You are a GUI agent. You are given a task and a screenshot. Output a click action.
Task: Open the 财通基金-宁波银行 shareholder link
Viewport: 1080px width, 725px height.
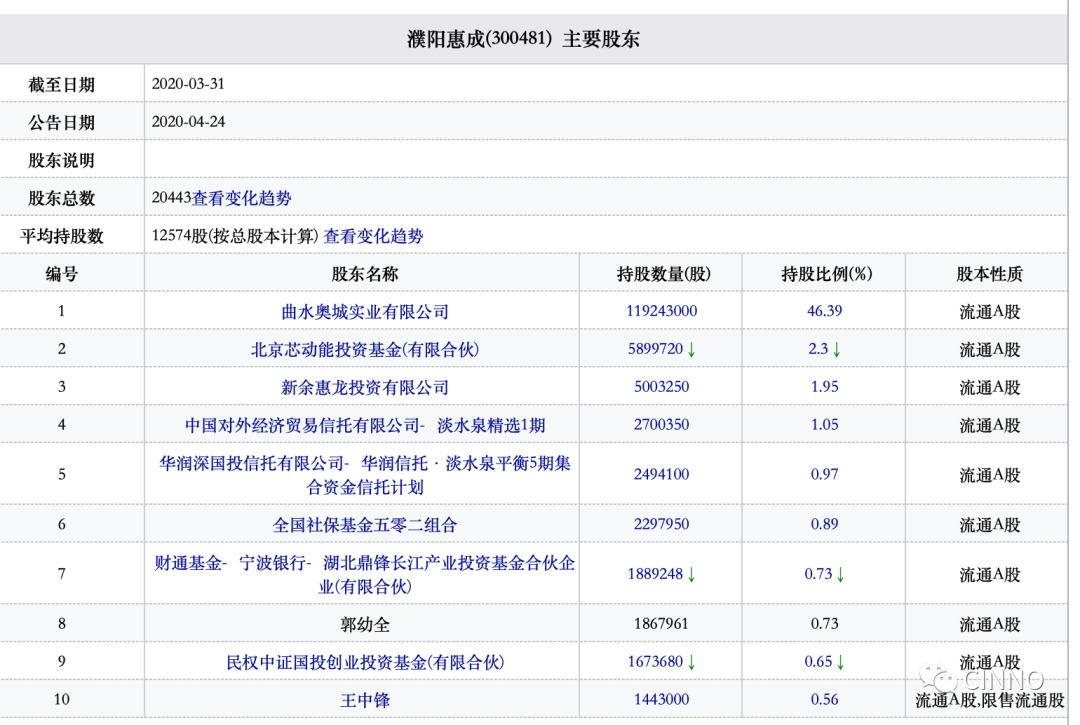coord(365,575)
